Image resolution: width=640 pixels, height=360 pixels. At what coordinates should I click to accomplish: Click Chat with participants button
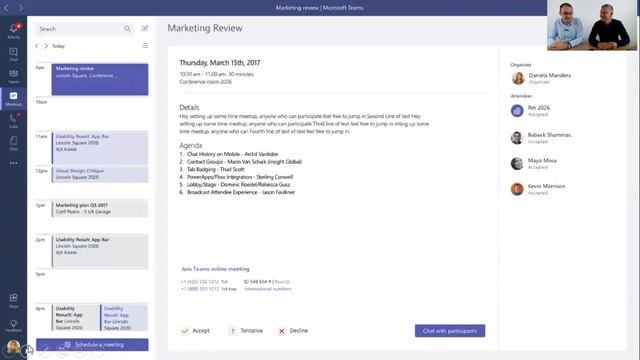(450, 331)
